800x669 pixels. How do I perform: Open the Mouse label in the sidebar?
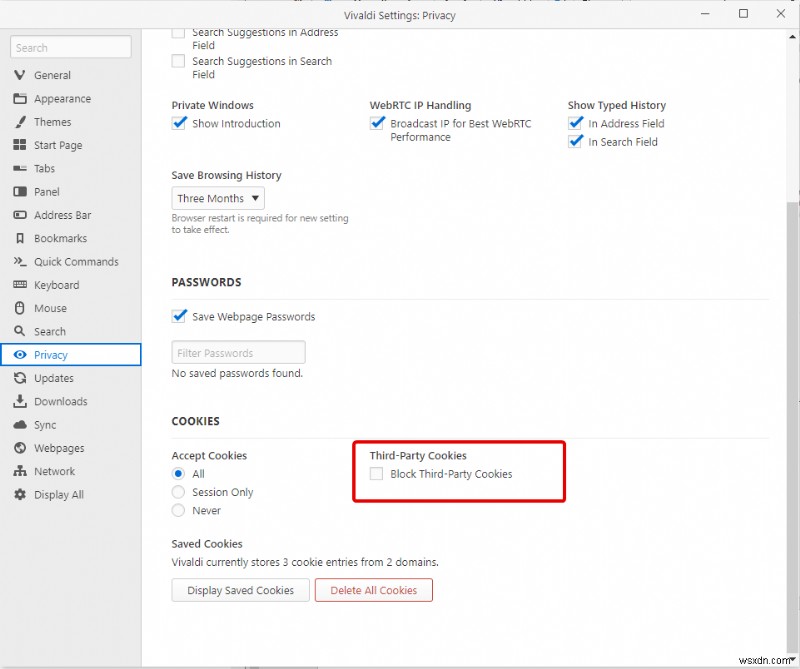coord(50,308)
